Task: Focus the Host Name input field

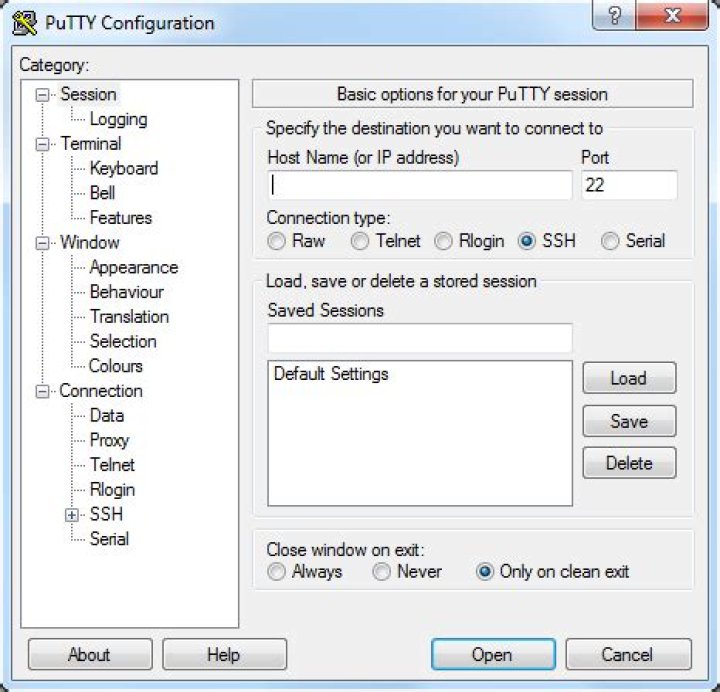Action: [419, 185]
